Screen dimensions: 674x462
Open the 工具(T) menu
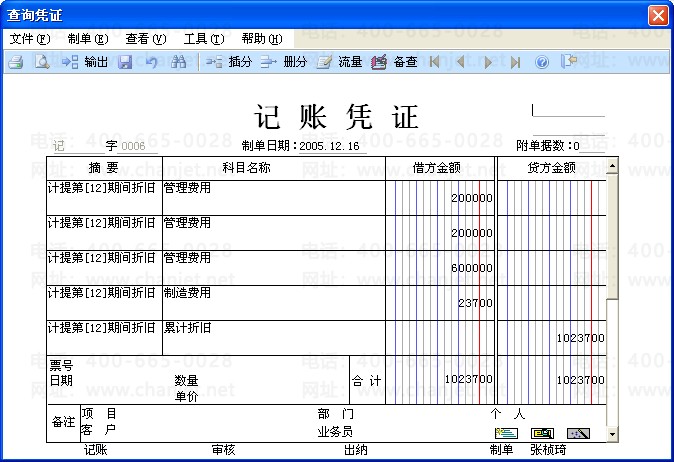pyautogui.click(x=204, y=39)
